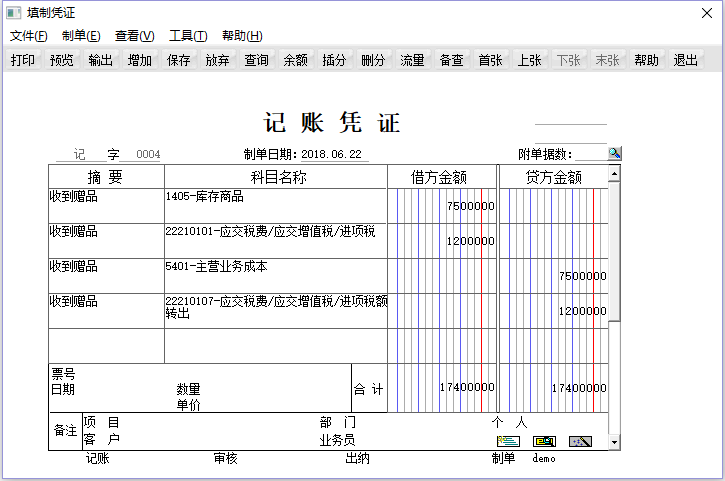The image size is (725, 481).
Task: Click the 制单 demo preparer label
Action: pos(523,458)
